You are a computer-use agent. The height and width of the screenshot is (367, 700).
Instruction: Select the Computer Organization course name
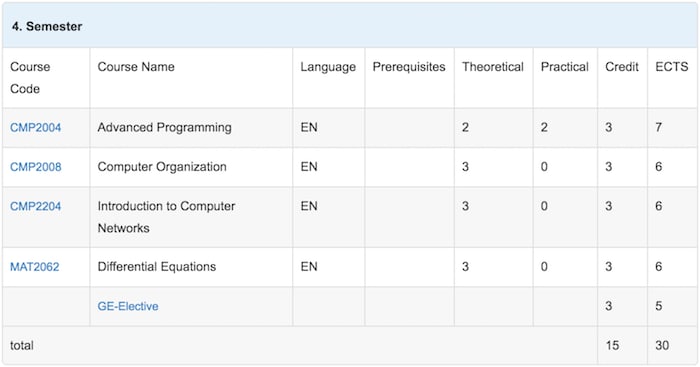pyautogui.click(x=162, y=167)
